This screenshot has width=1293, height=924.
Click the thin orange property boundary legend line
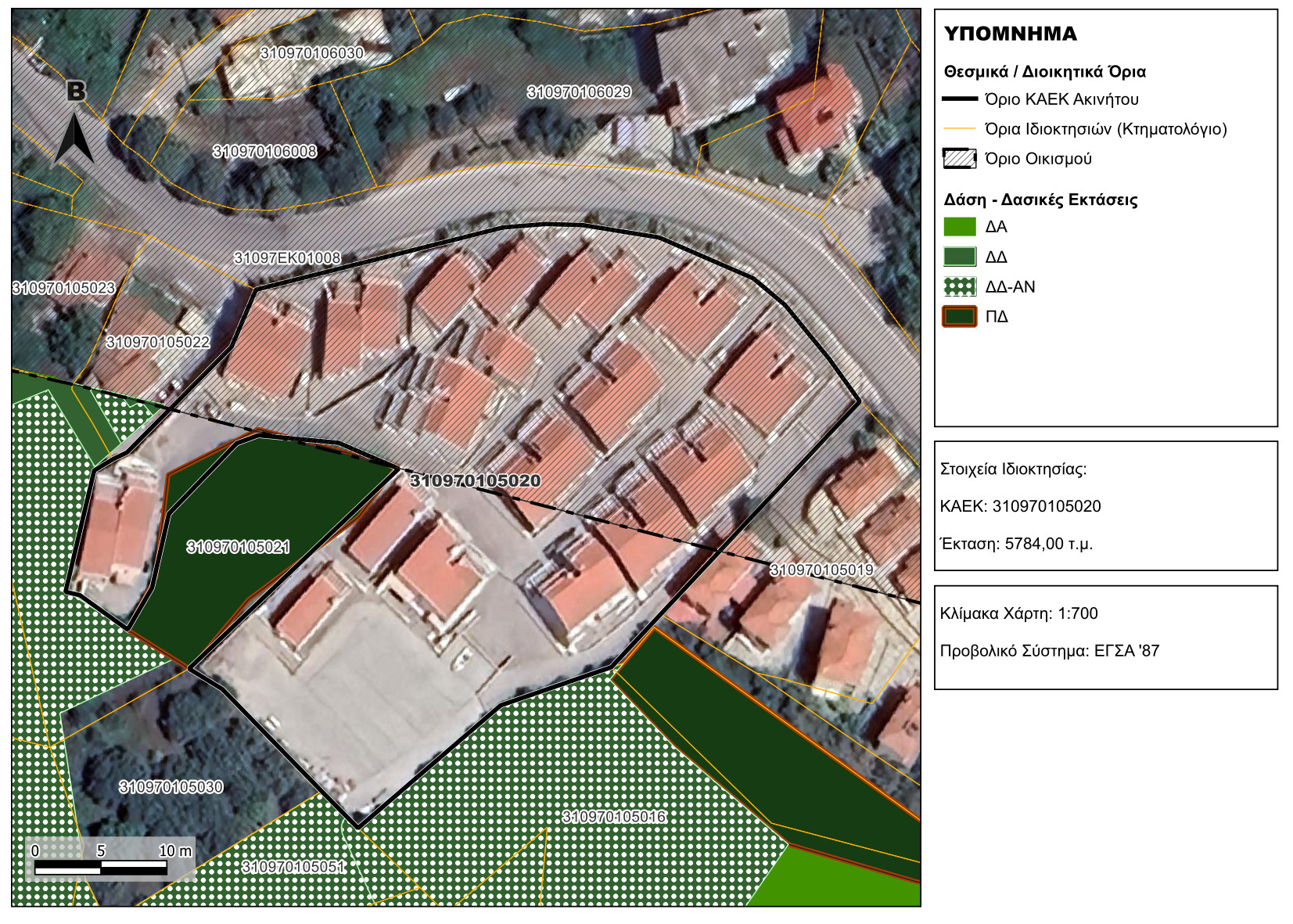(x=959, y=129)
